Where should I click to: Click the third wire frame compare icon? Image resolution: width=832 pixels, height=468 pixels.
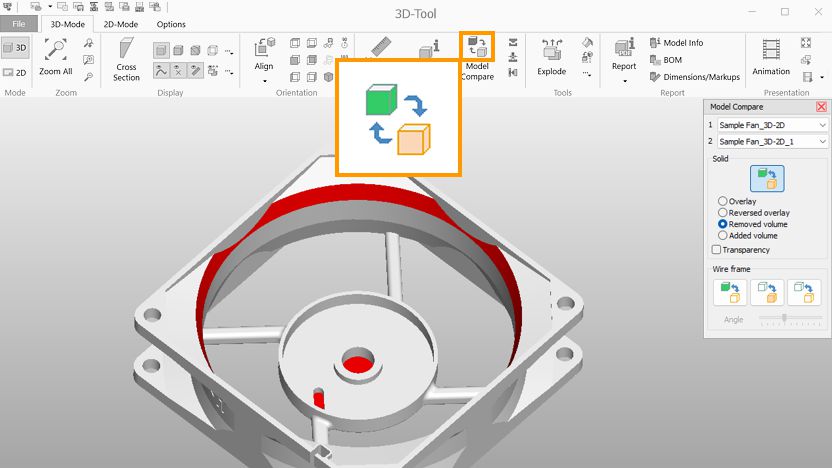(804, 291)
